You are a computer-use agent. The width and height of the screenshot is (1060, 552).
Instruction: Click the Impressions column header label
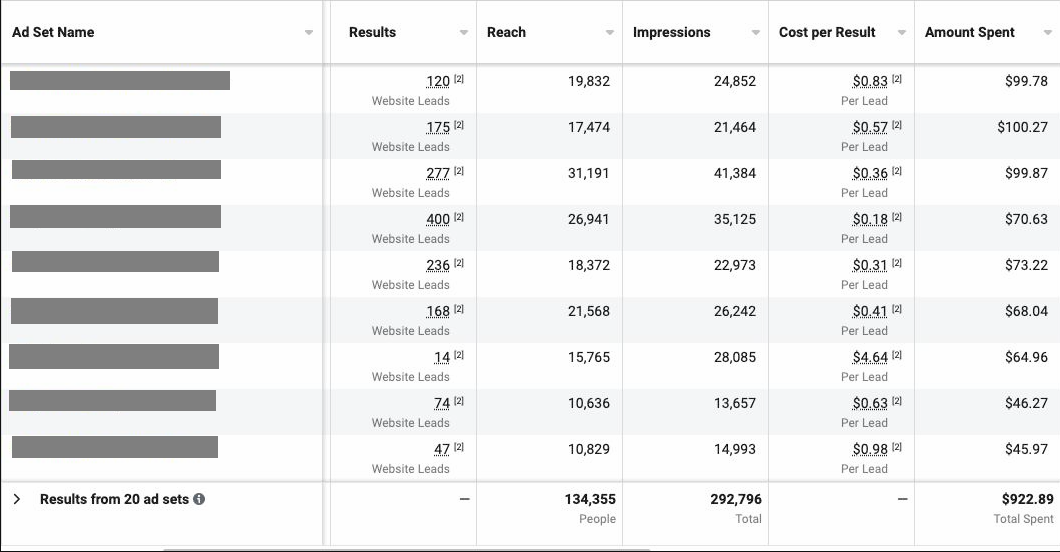(671, 32)
